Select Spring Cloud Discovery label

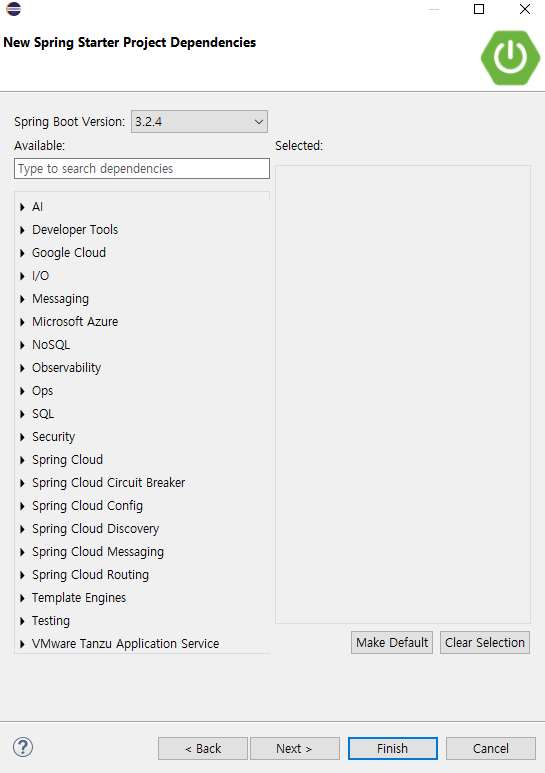[96, 529]
